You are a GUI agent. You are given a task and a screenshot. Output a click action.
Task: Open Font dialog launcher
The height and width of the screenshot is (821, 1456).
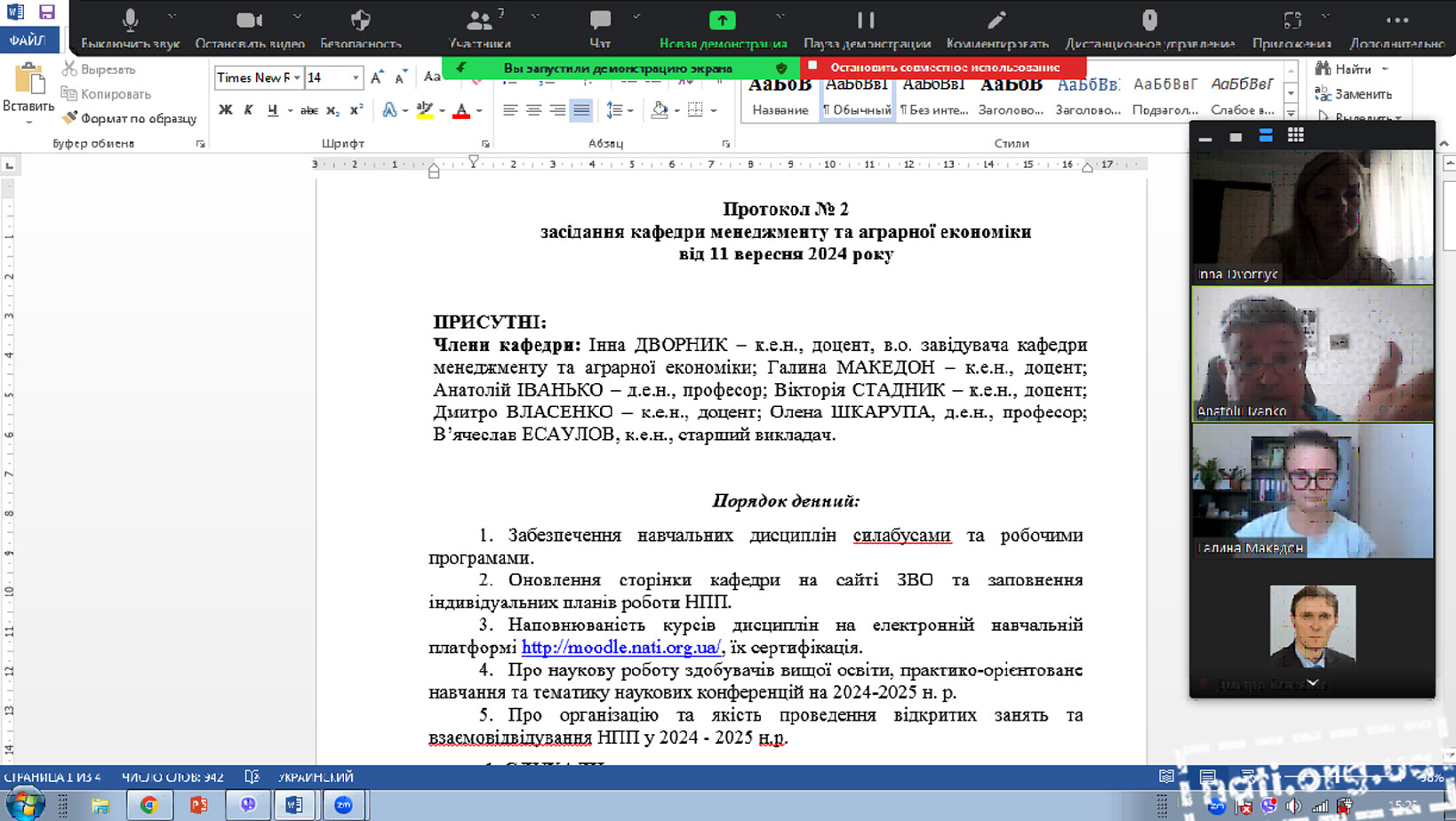485,144
